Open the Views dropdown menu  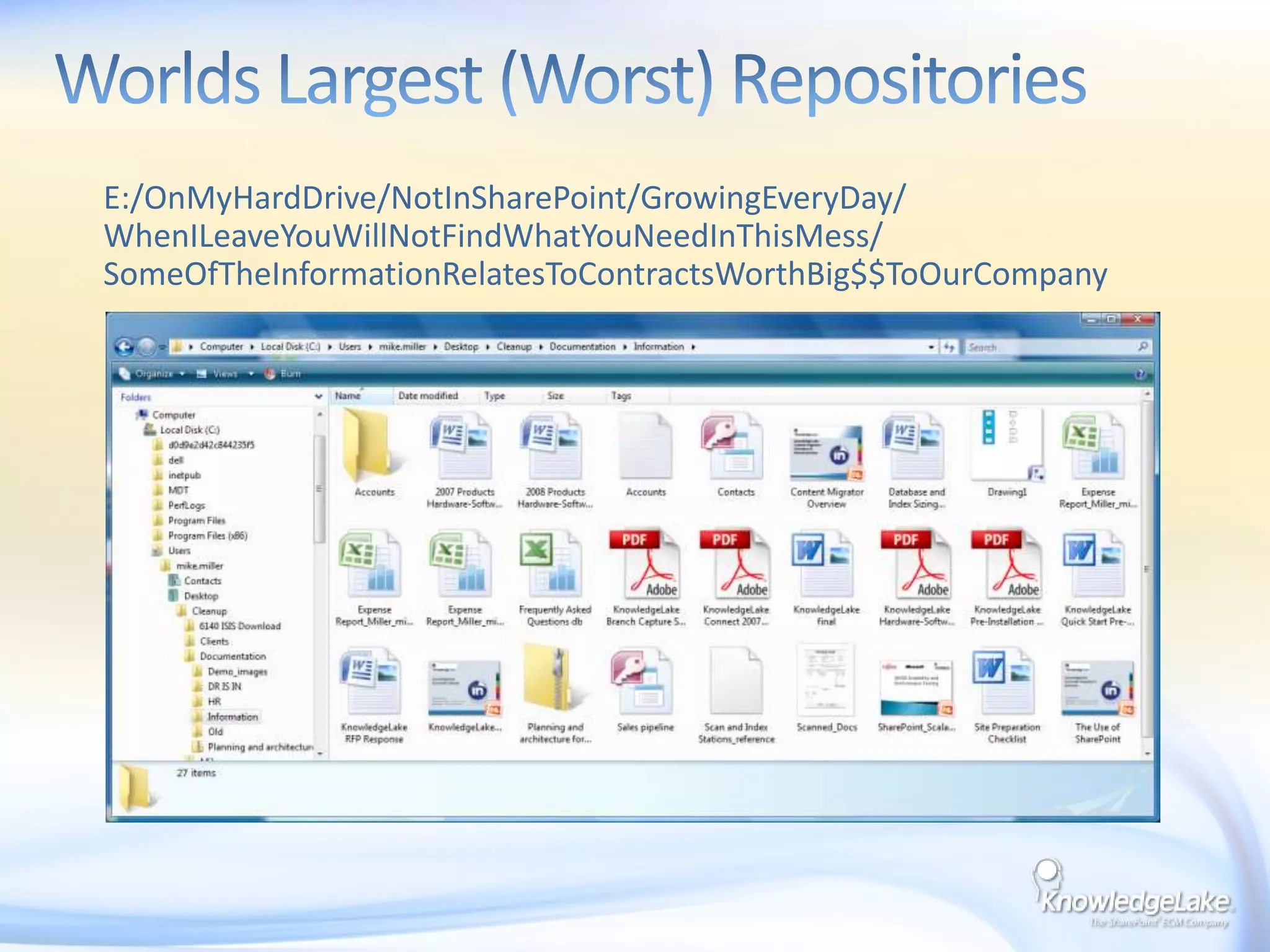pyautogui.click(x=225, y=374)
